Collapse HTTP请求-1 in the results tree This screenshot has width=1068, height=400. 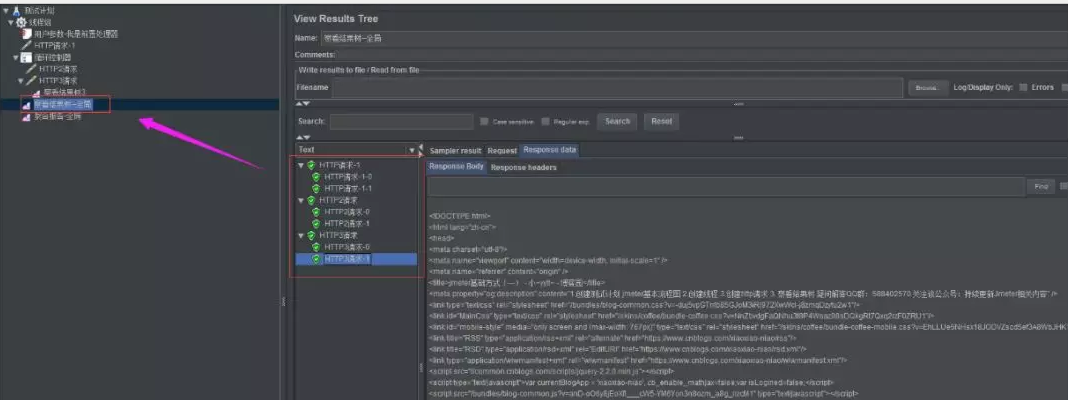coord(301,166)
